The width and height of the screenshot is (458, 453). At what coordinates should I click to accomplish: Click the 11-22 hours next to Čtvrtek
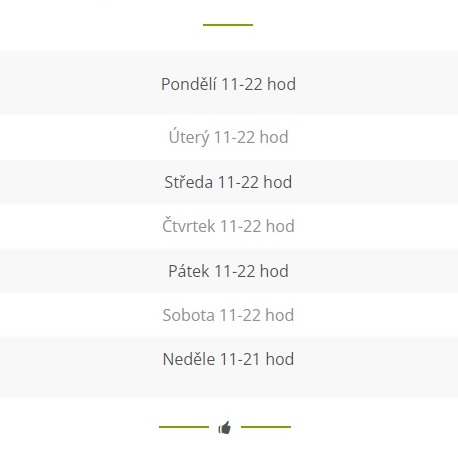coord(240,227)
